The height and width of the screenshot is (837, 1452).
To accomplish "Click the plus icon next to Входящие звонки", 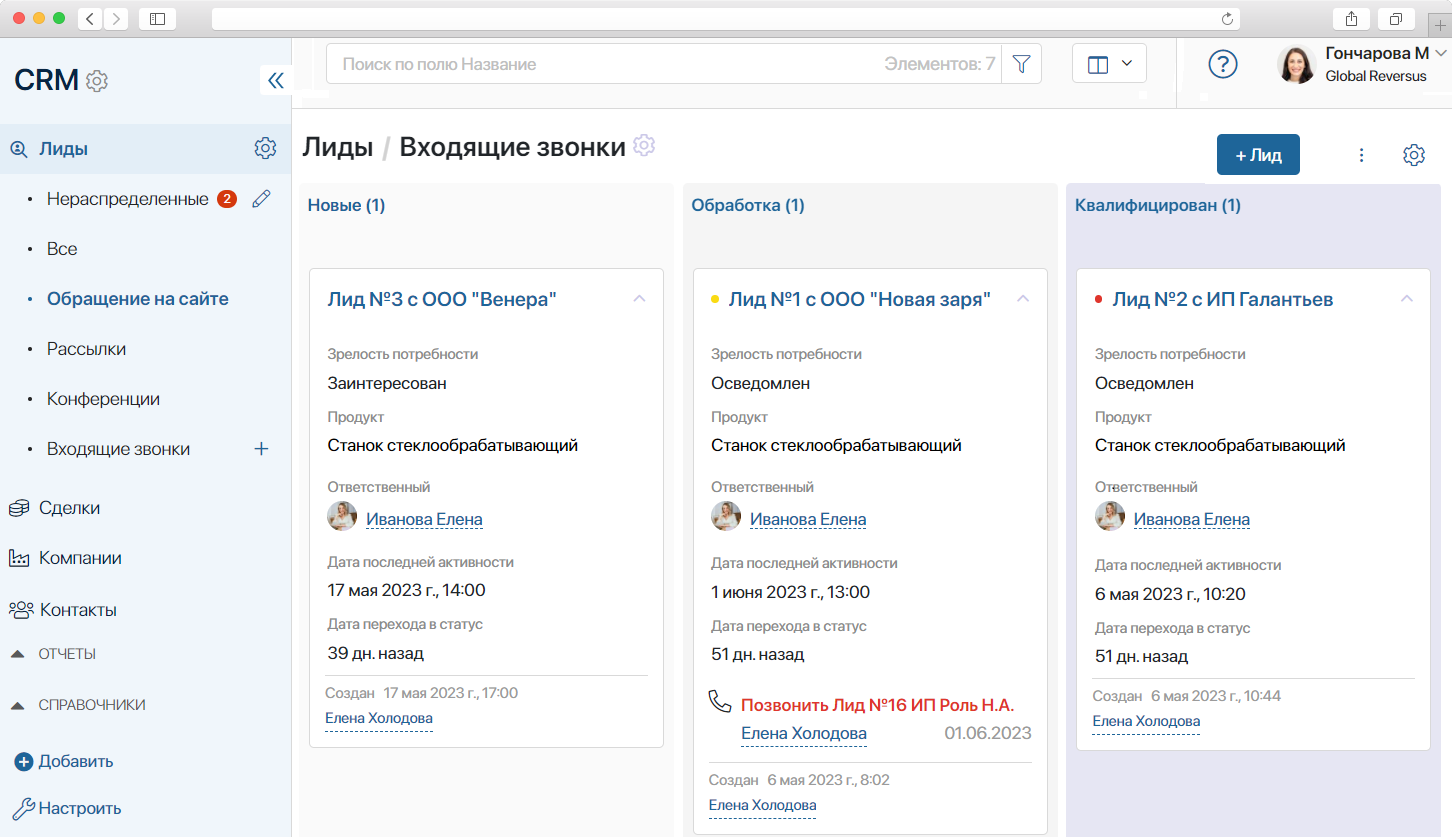I will [261, 449].
